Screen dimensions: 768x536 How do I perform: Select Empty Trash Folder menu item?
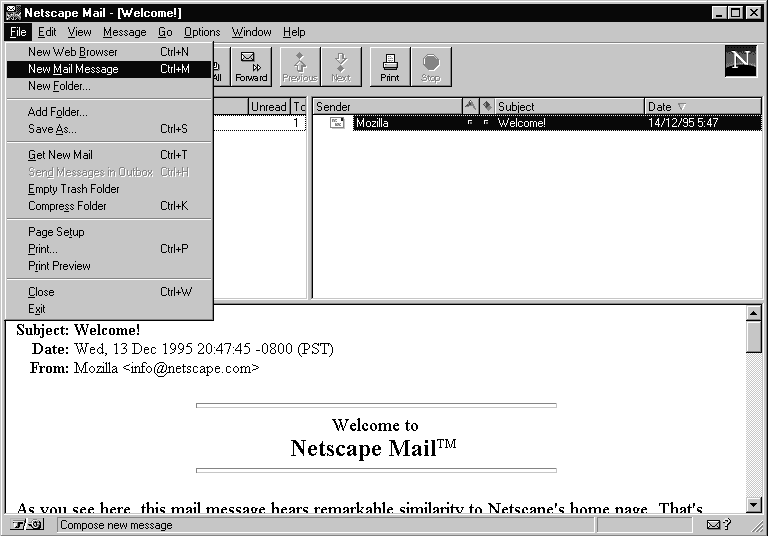click(109, 189)
